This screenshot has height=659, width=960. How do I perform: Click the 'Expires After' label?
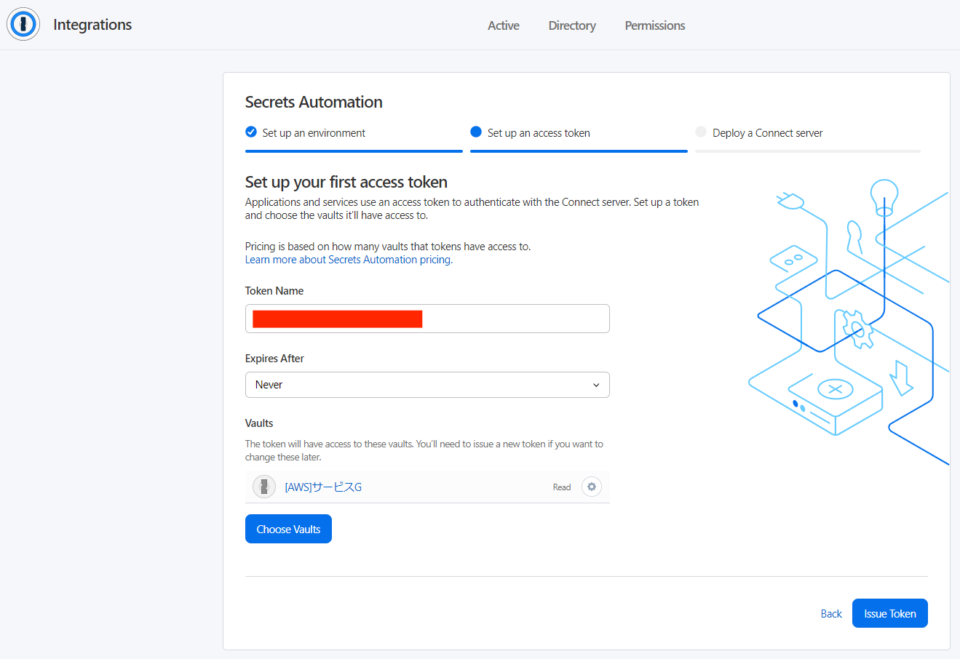pos(274,358)
